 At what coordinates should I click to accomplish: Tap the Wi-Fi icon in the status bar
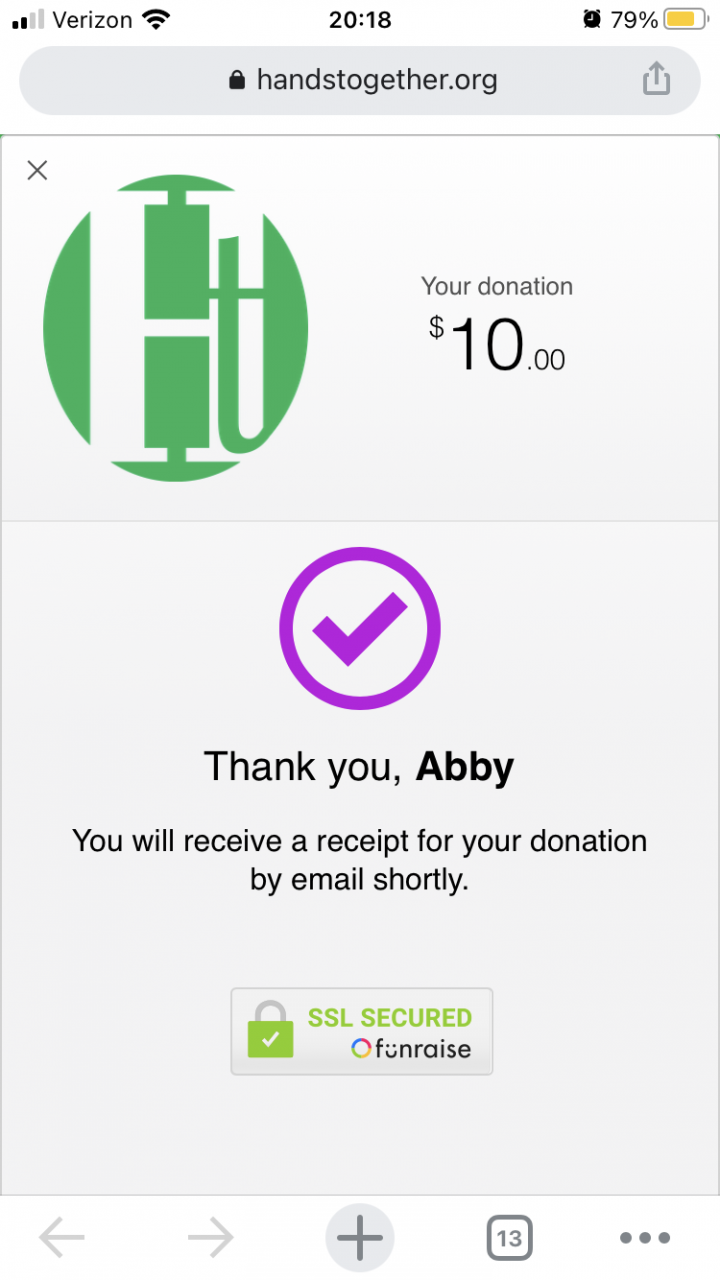click(x=156, y=19)
